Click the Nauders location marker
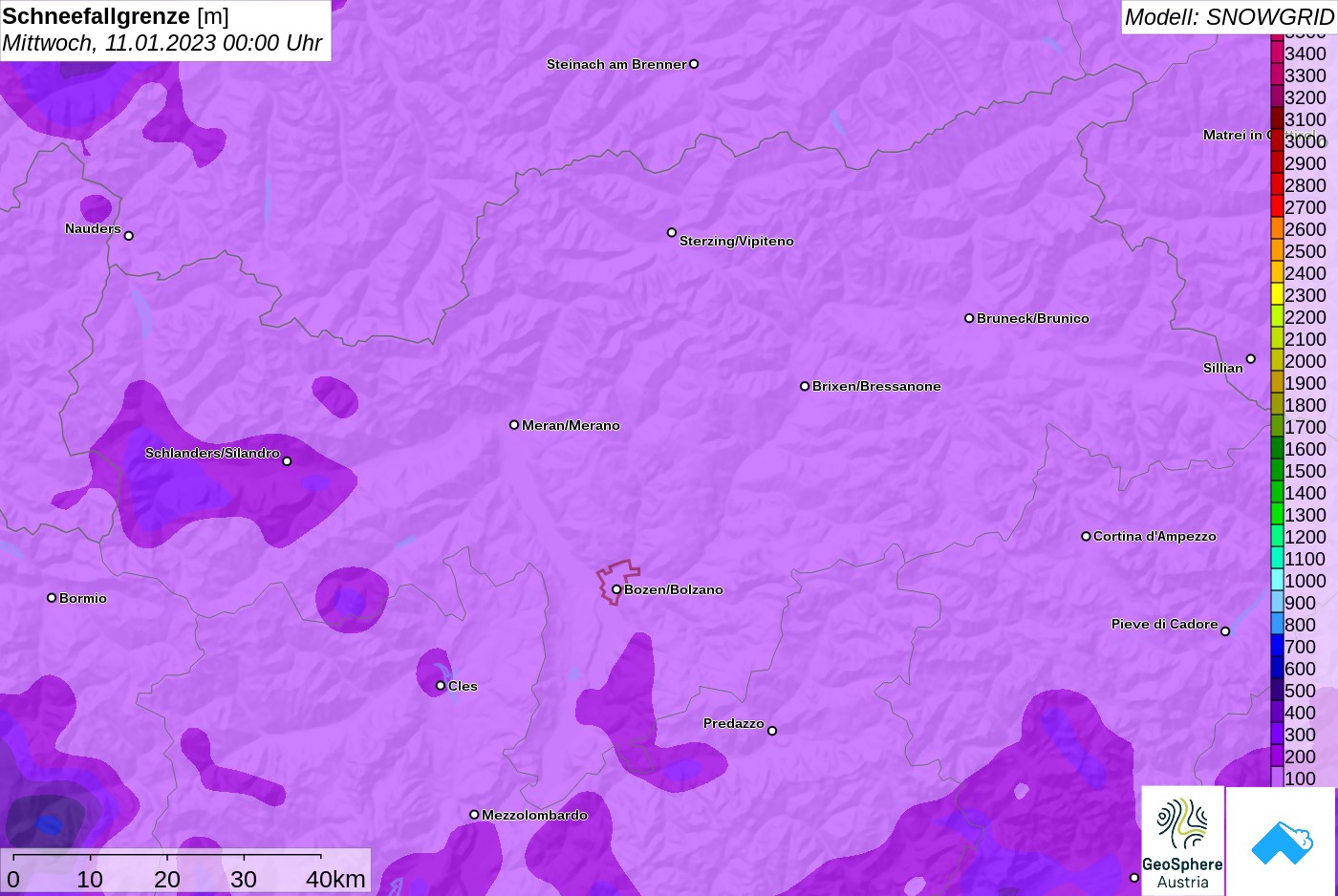Viewport: 1338px width, 896px height. [129, 235]
